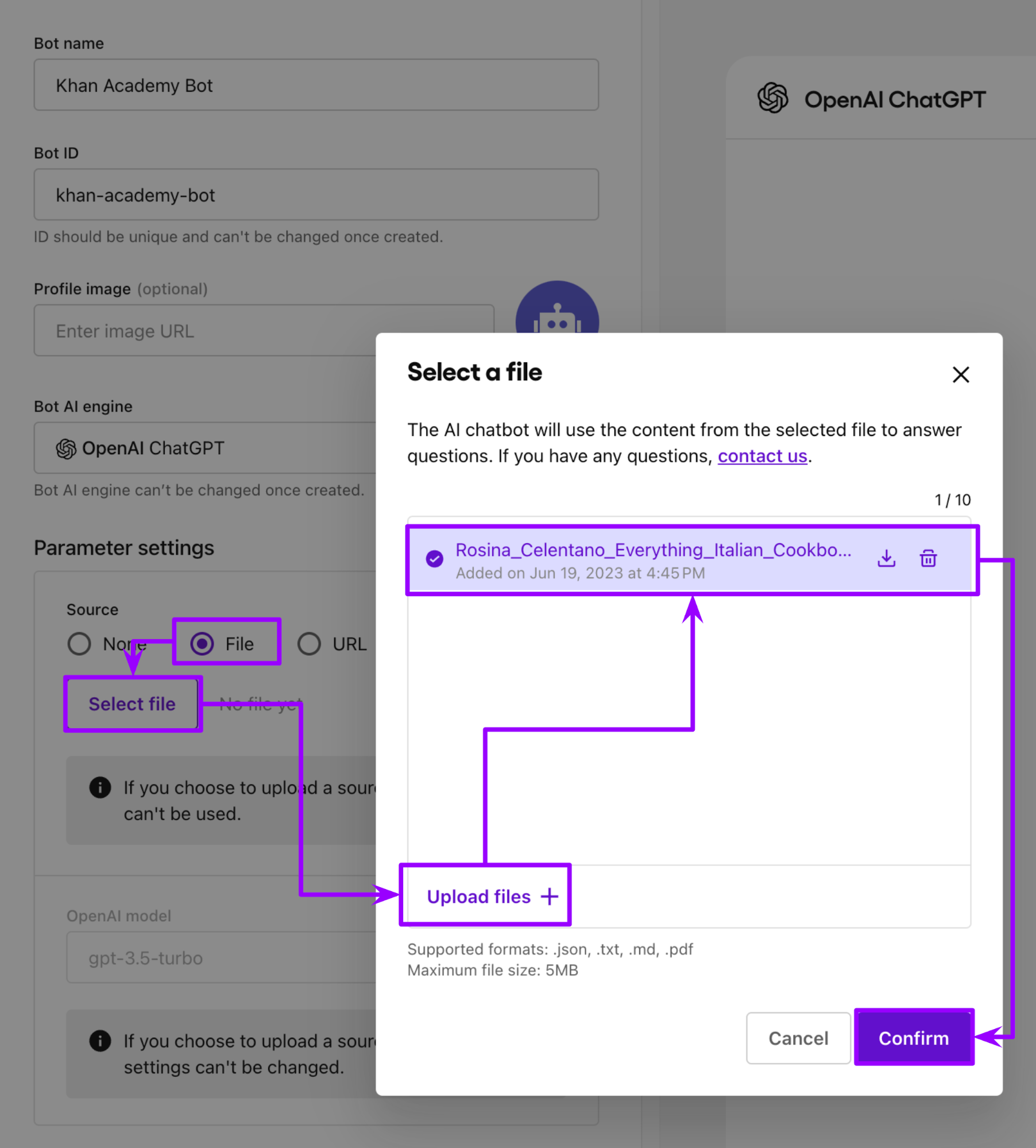Confirm the selected file

click(914, 1038)
